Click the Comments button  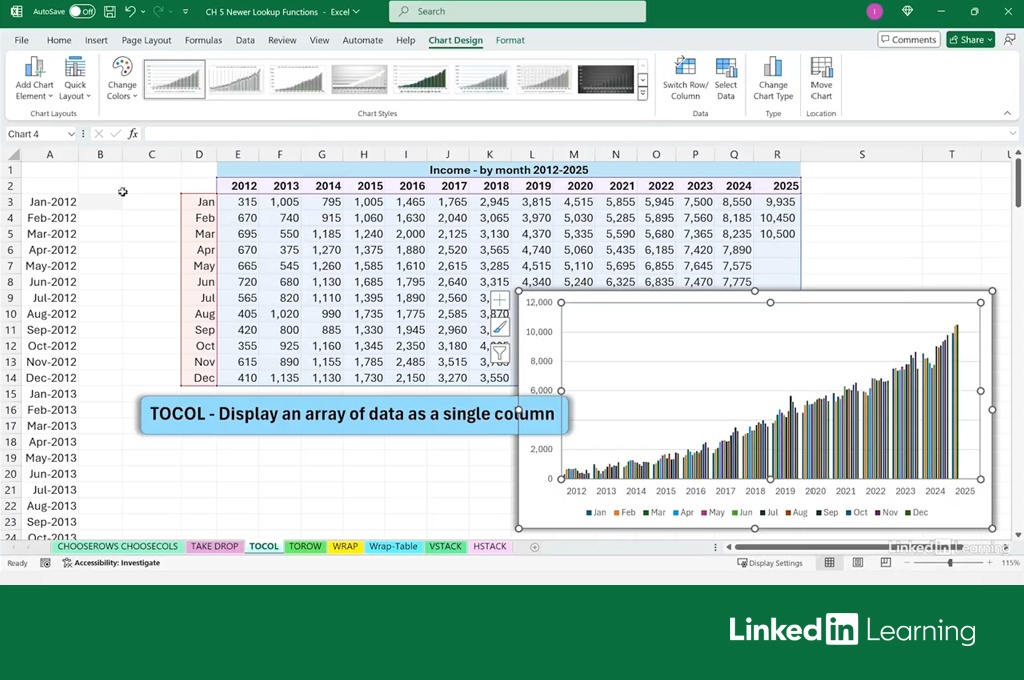(909, 40)
